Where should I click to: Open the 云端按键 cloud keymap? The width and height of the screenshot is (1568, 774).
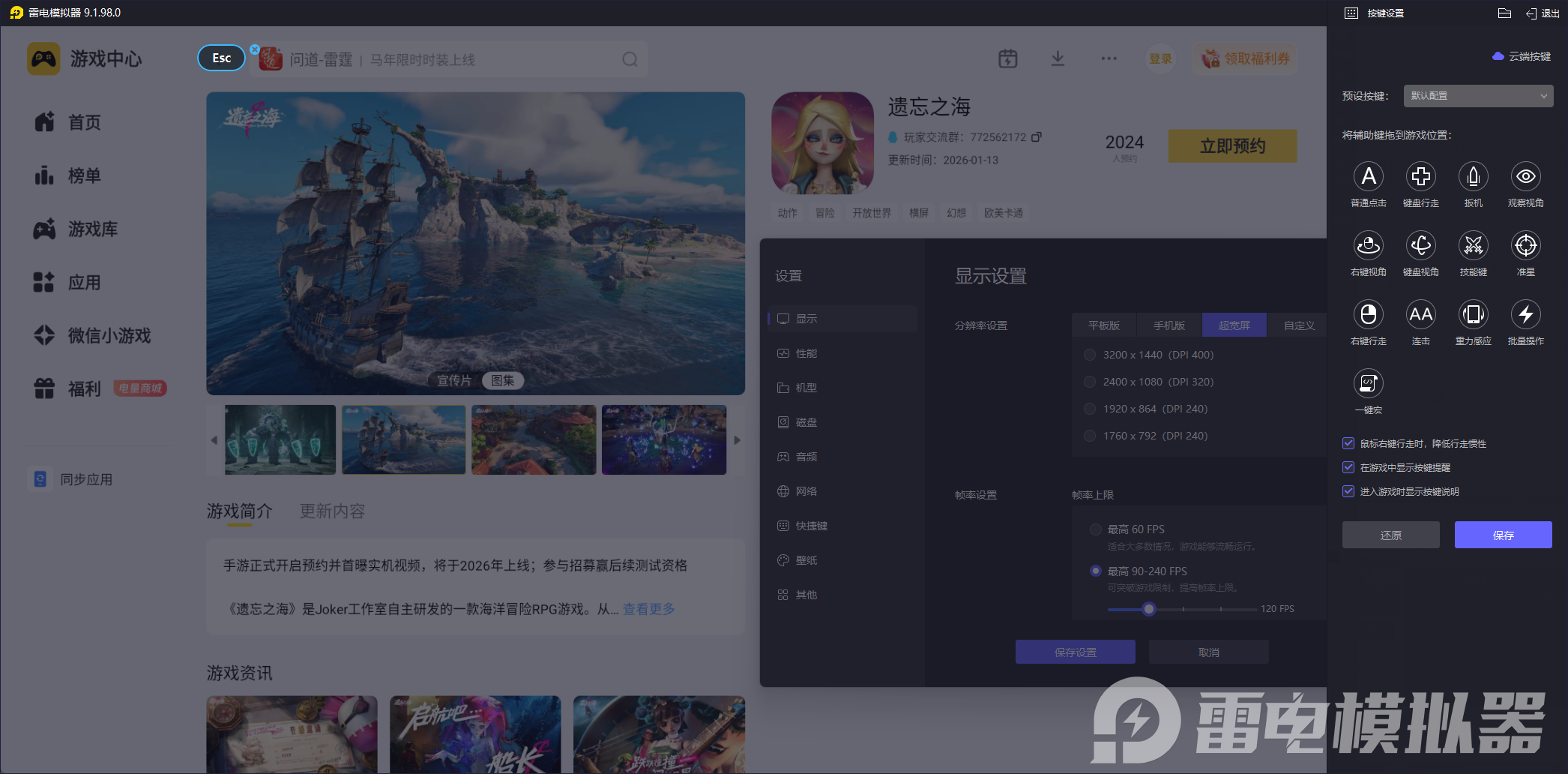[x=1522, y=56]
